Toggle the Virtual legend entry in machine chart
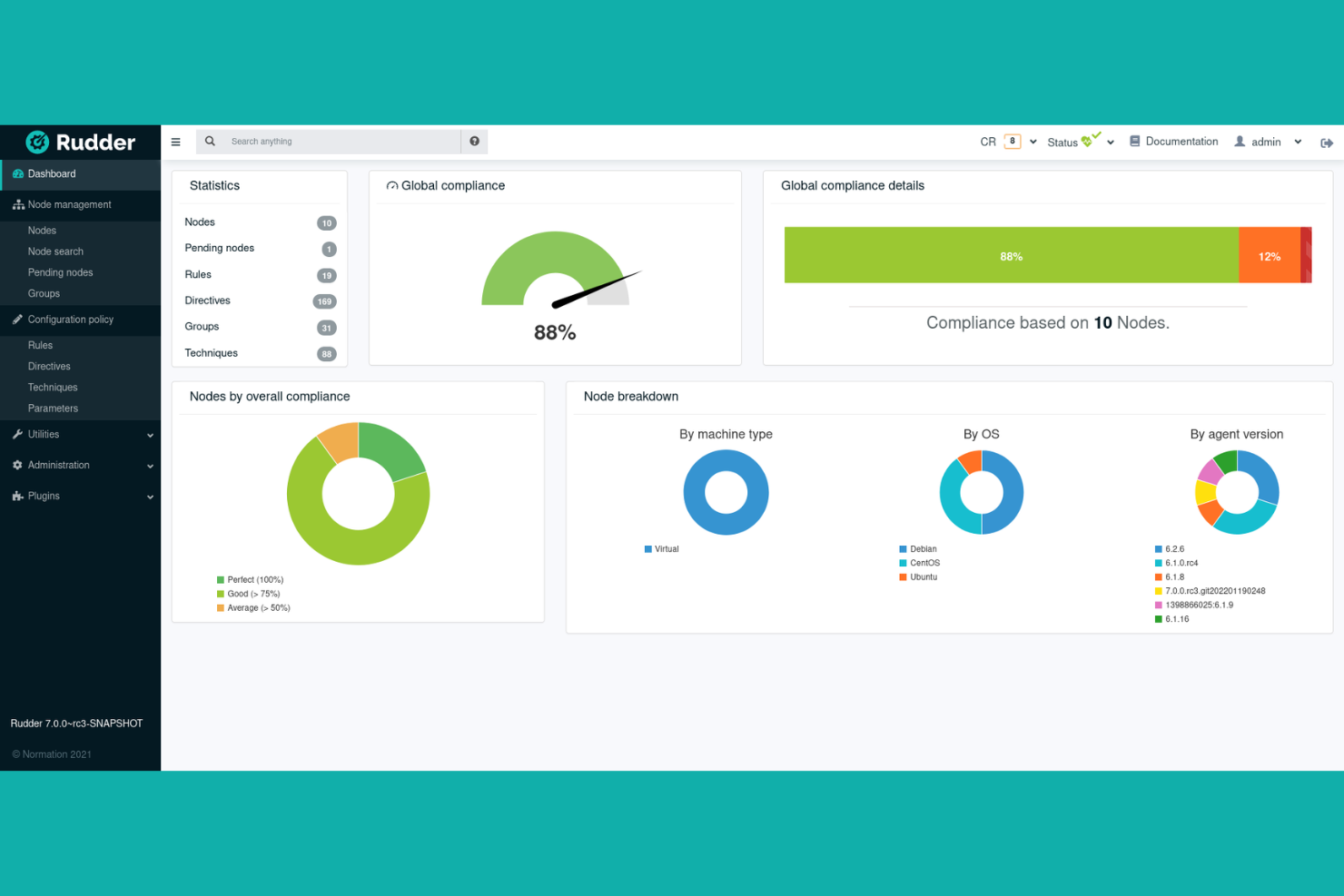Image resolution: width=1344 pixels, height=896 pixels. click(x=662, y=548)
